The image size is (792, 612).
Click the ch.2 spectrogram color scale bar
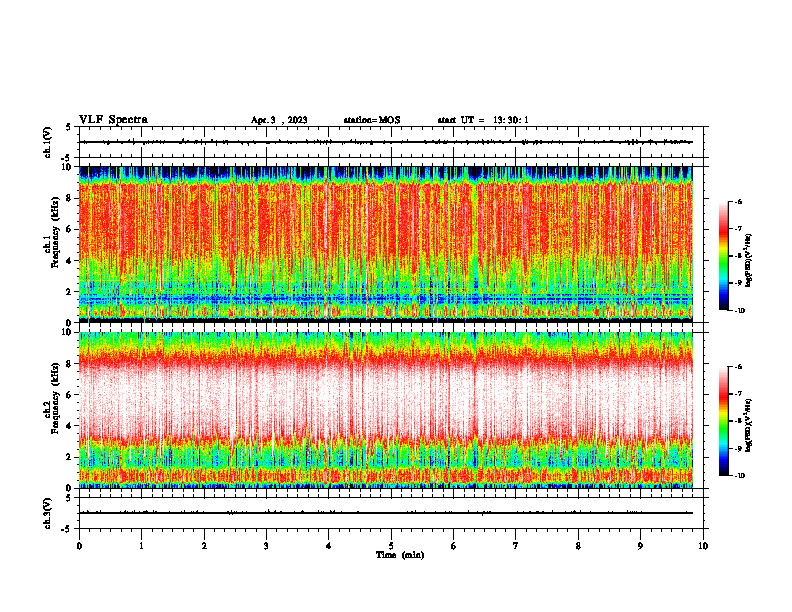coord(723,421)
